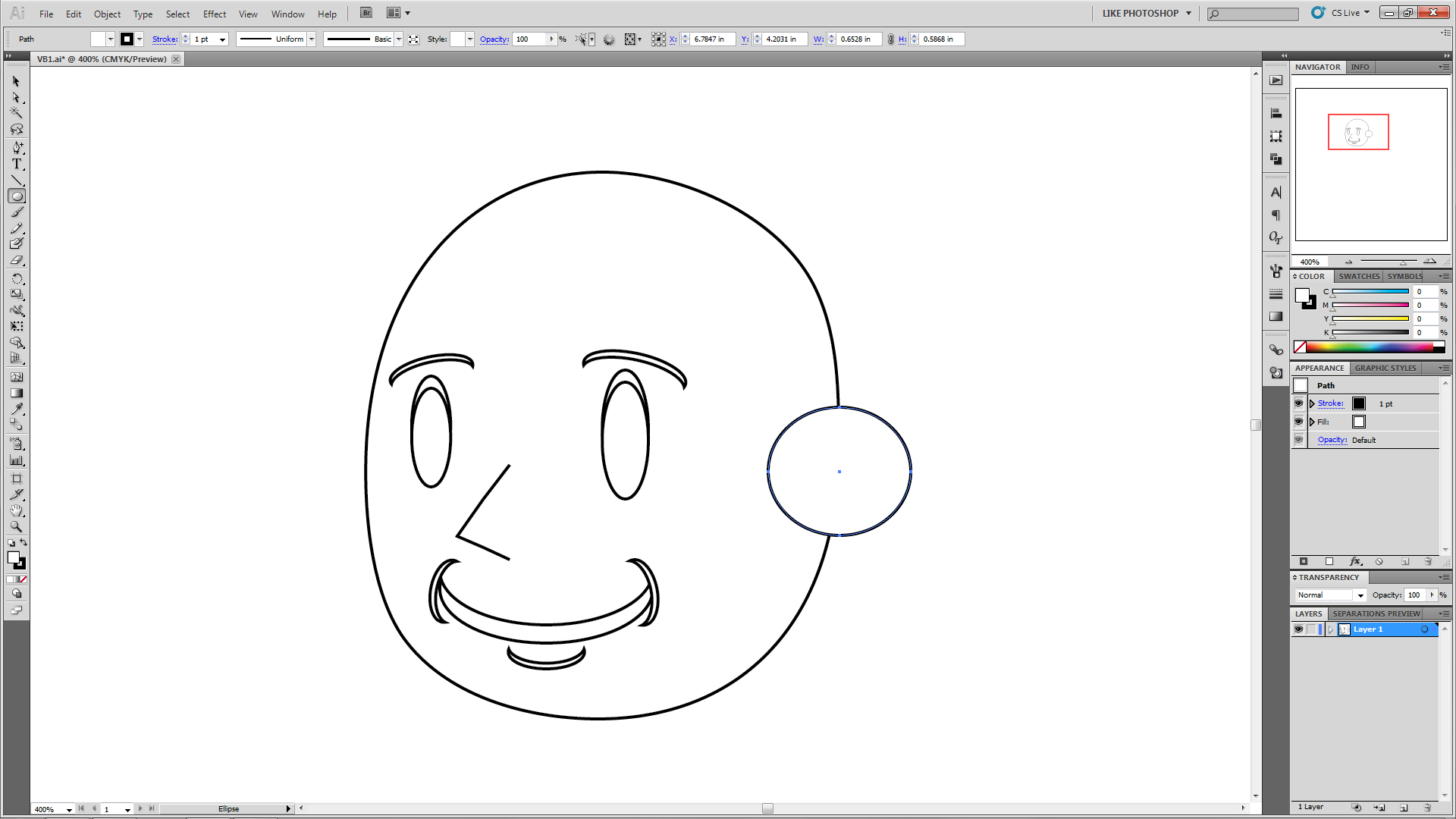Screen dimensions: 1456x819
Task: Open the Normal blending mode dropdown
Action: [1360, 595]
